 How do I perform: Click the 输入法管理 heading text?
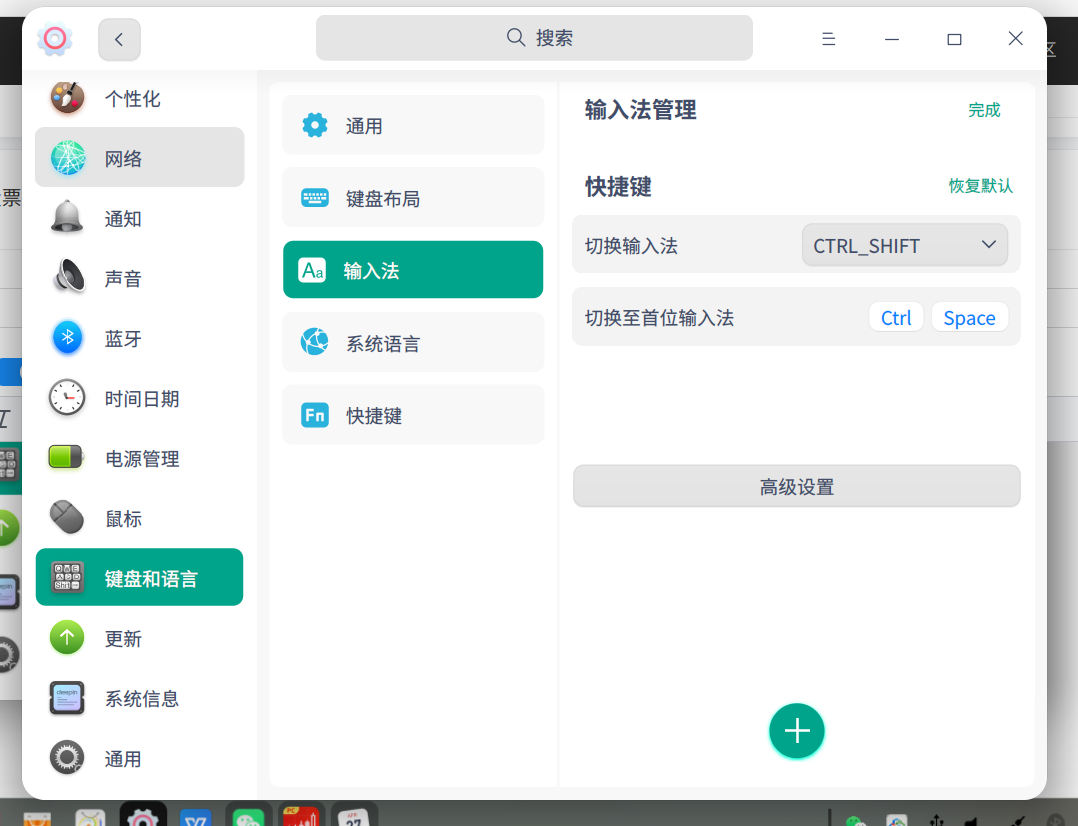[x=640, y=110]
